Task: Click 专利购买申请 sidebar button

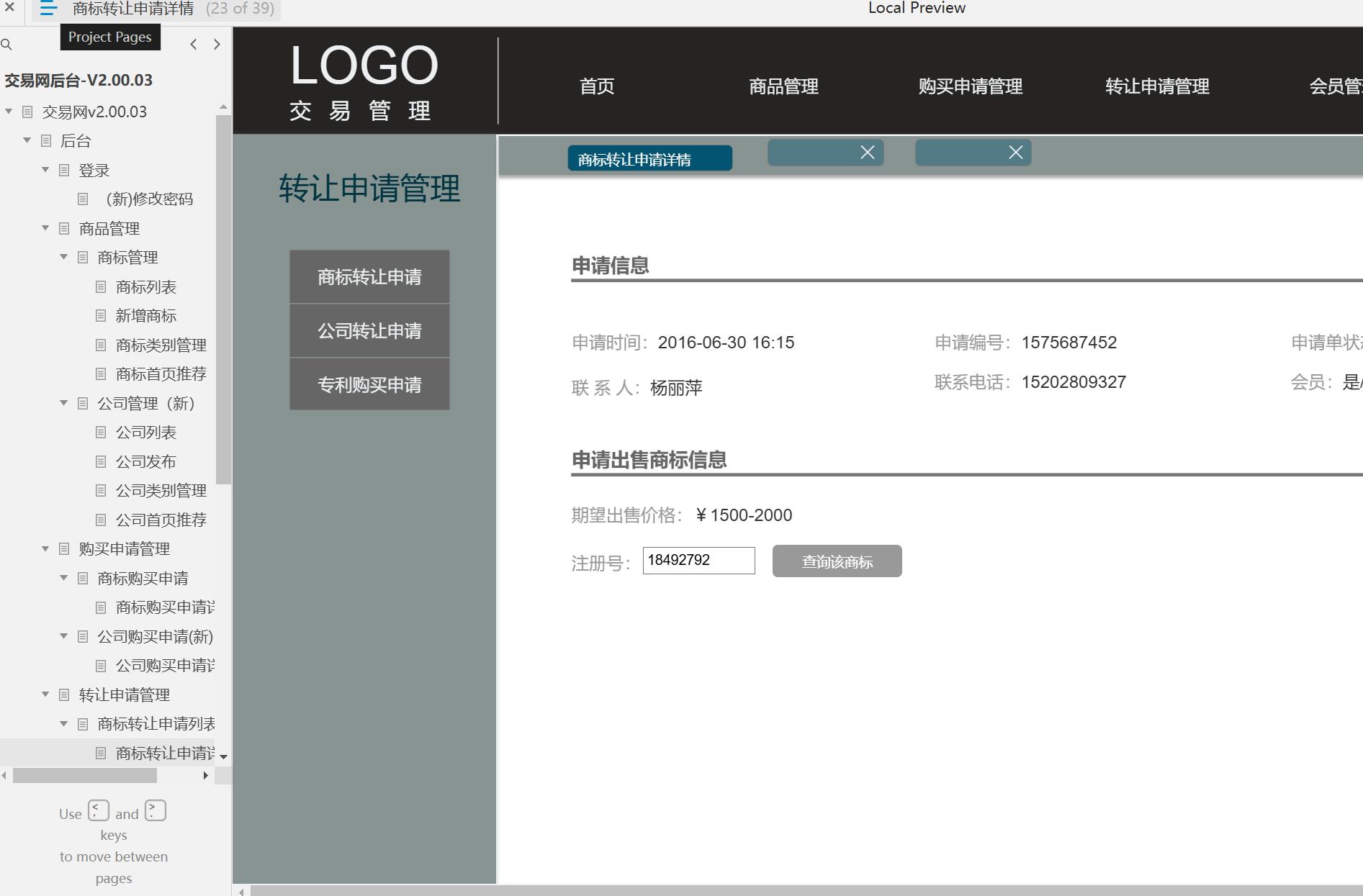Action: pyautogui.click(x=369, y=385)
